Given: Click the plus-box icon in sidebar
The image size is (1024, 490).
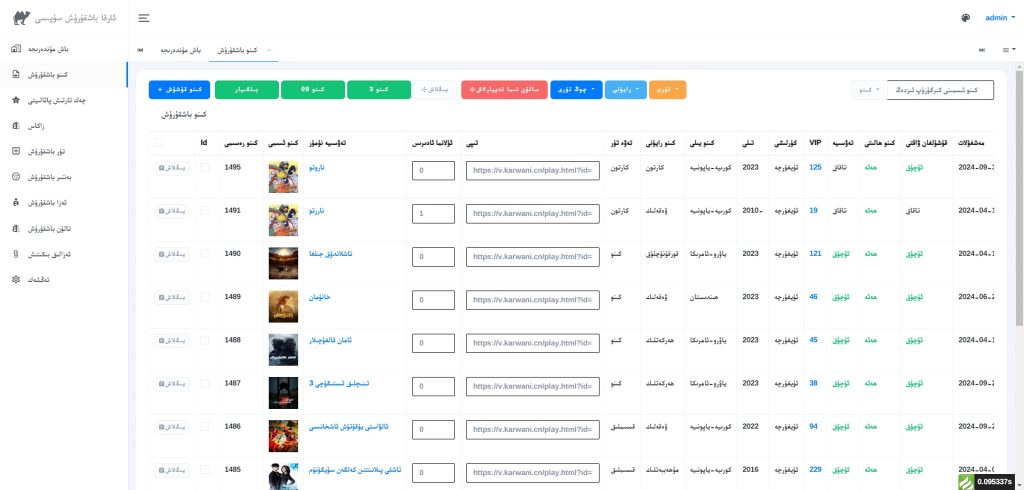Looking at the screenshot, I should (x=15, y=151).
